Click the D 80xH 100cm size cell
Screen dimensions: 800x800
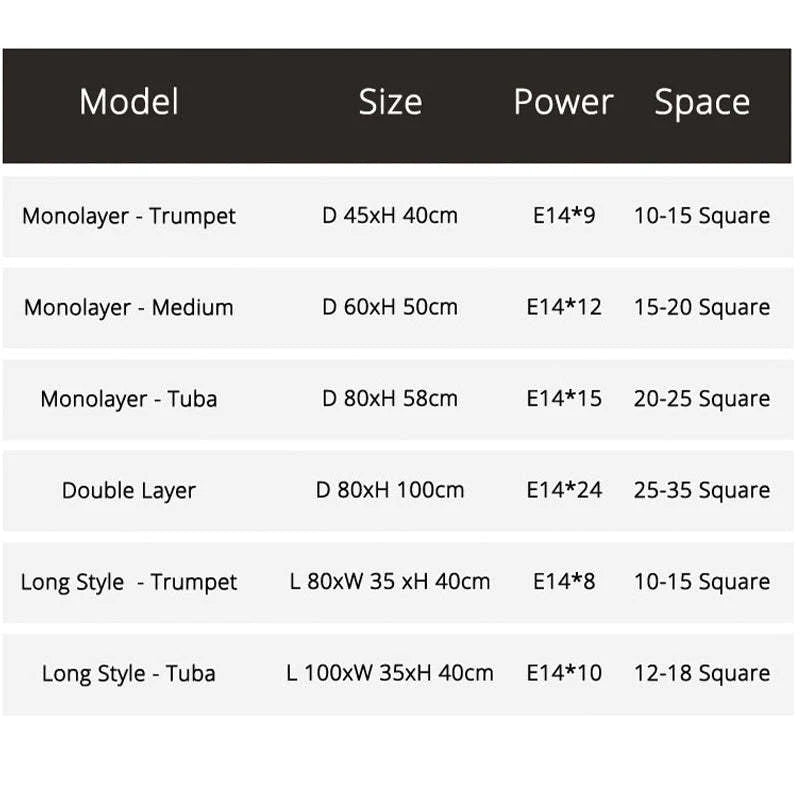coord(390,490)
